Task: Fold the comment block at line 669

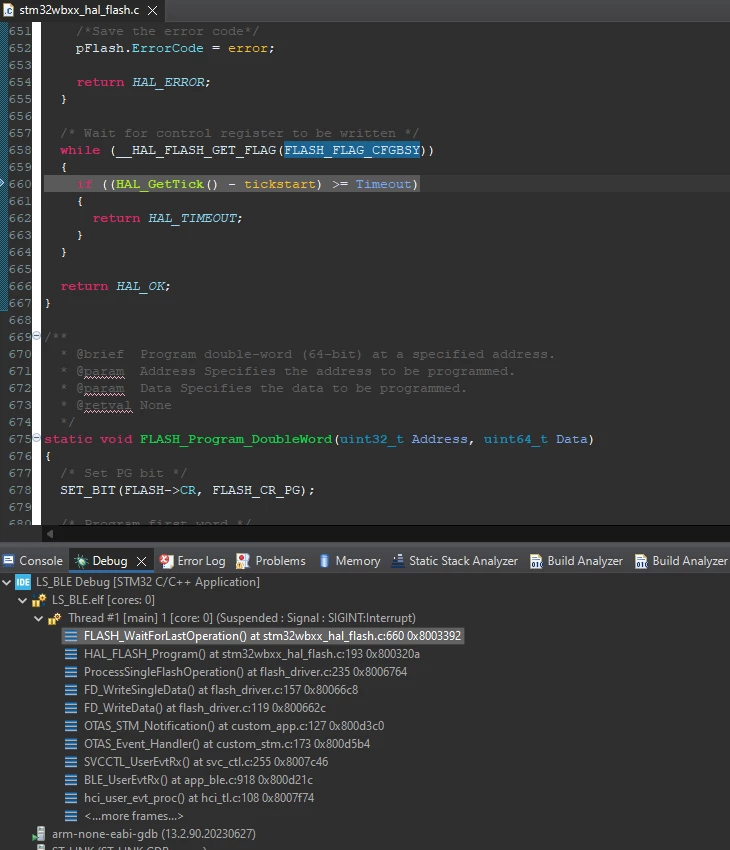Action: coord(36,336)
